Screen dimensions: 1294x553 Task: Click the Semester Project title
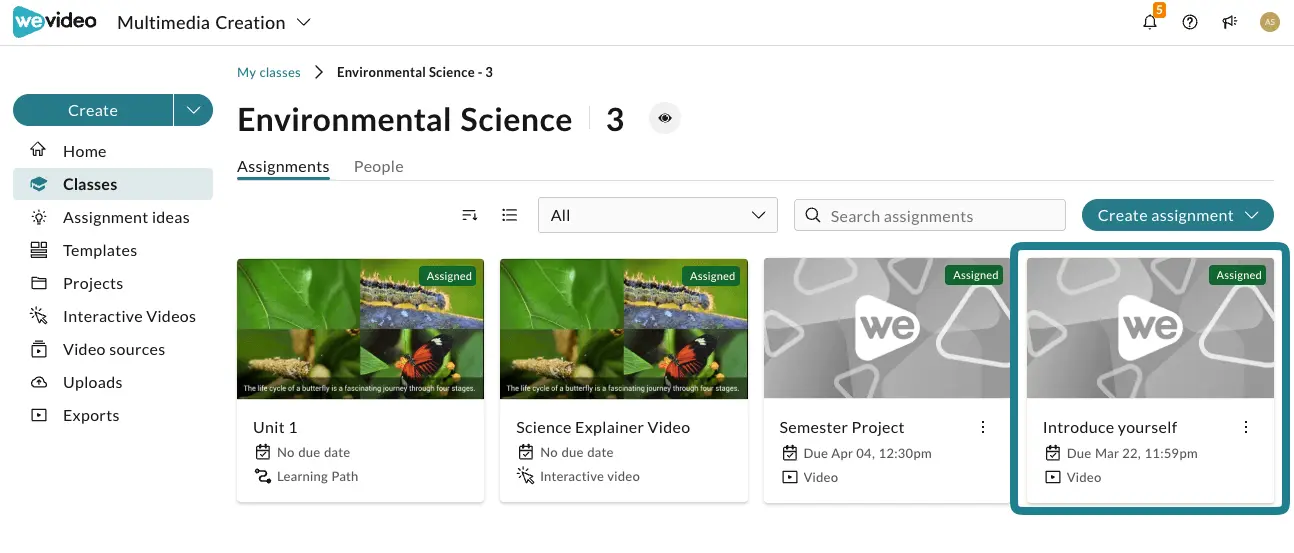(842, 427)
